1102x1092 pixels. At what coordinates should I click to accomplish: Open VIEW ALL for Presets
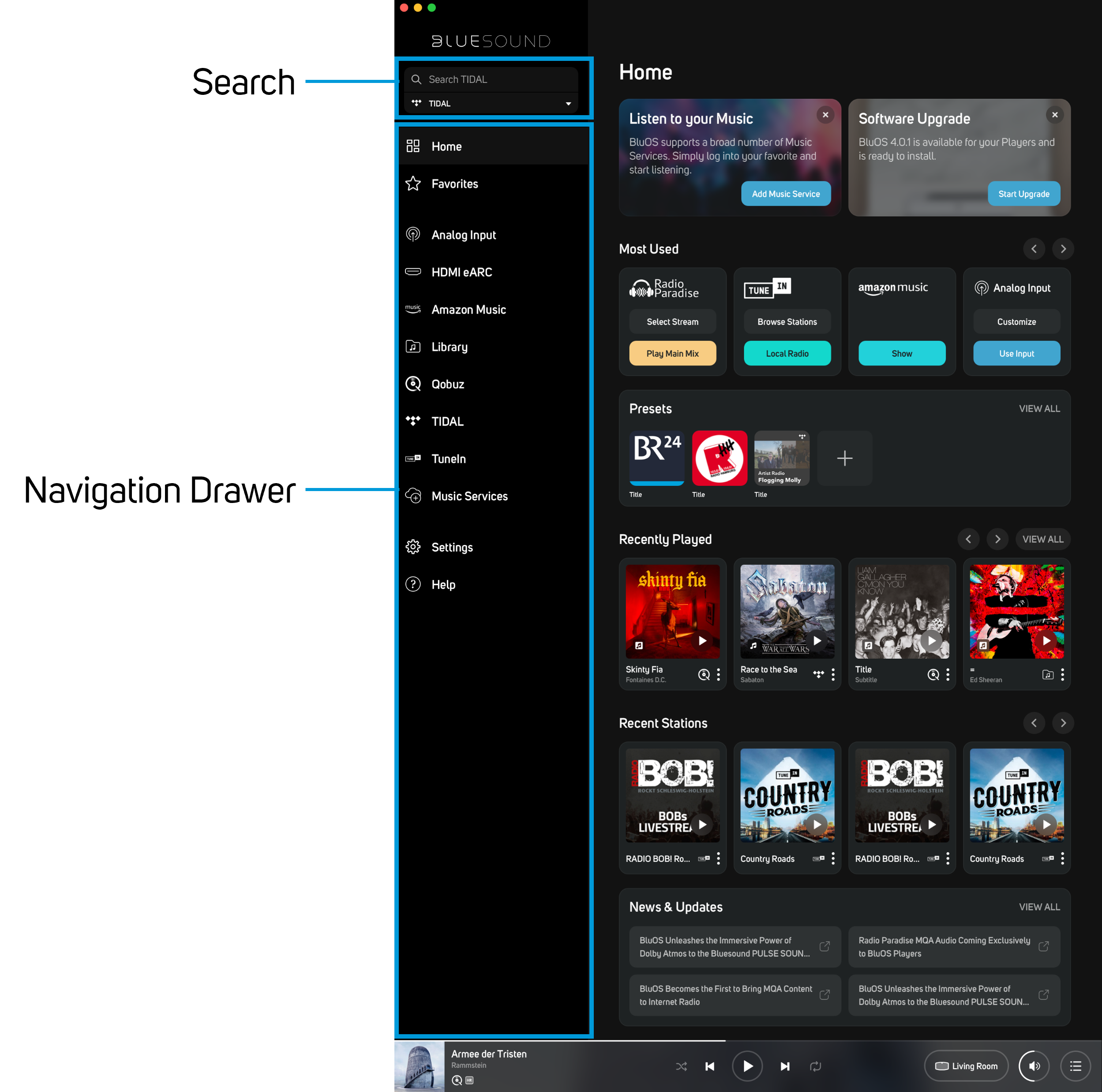[x=1039, y=409]
